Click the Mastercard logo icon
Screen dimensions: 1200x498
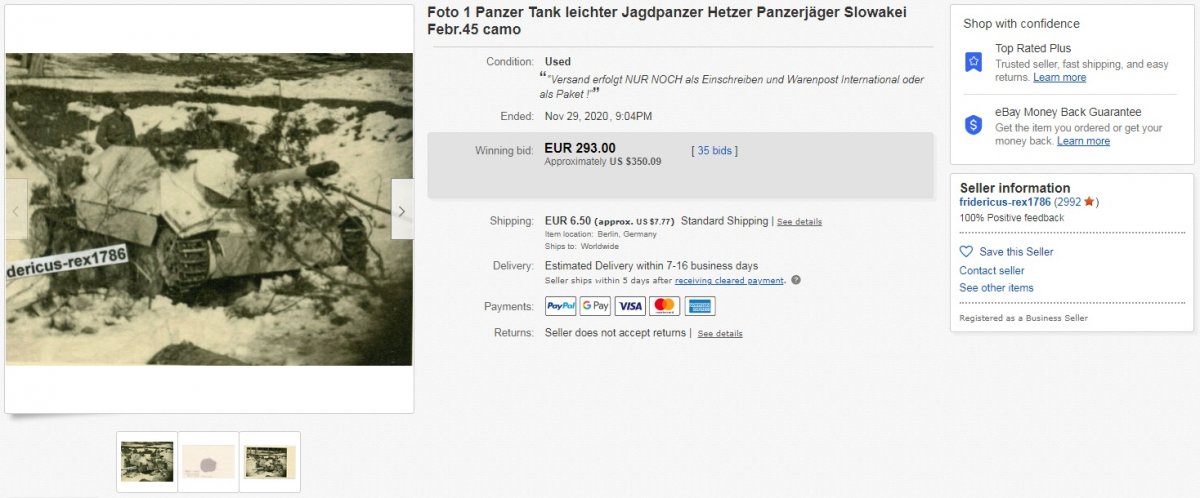click(x=665, y=307)
